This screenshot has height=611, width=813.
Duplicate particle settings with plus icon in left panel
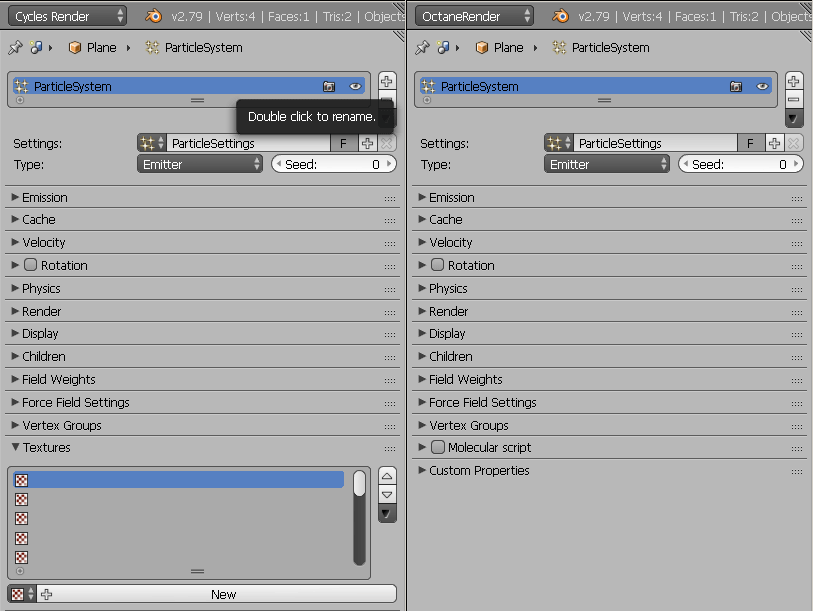tap(367, 143)
